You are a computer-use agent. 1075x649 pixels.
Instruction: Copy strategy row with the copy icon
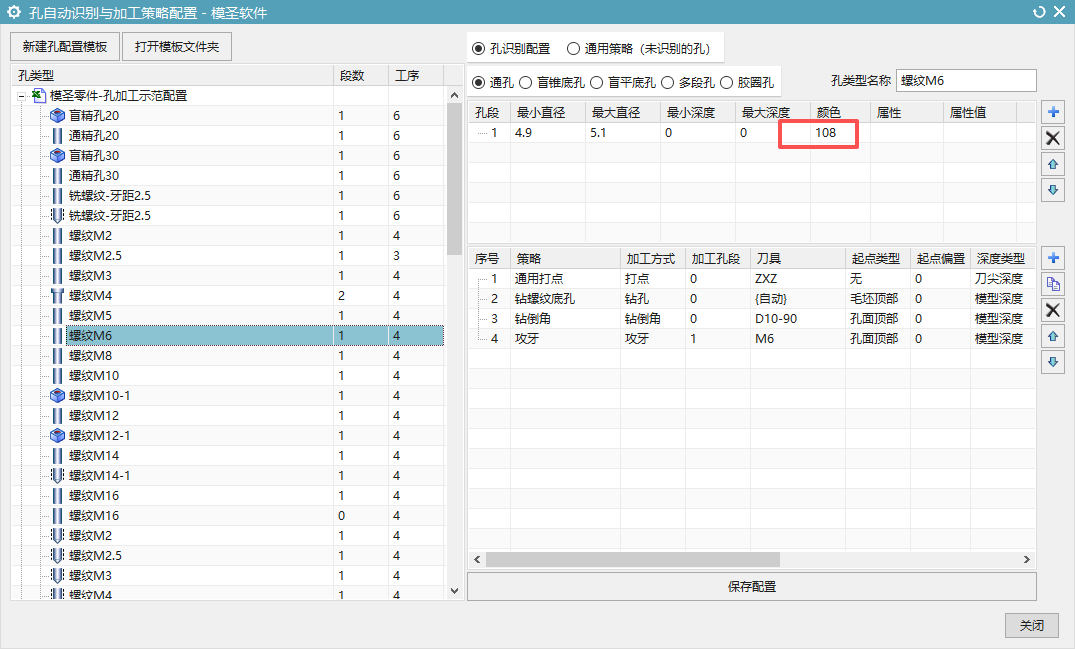[x=1053, y=284]
